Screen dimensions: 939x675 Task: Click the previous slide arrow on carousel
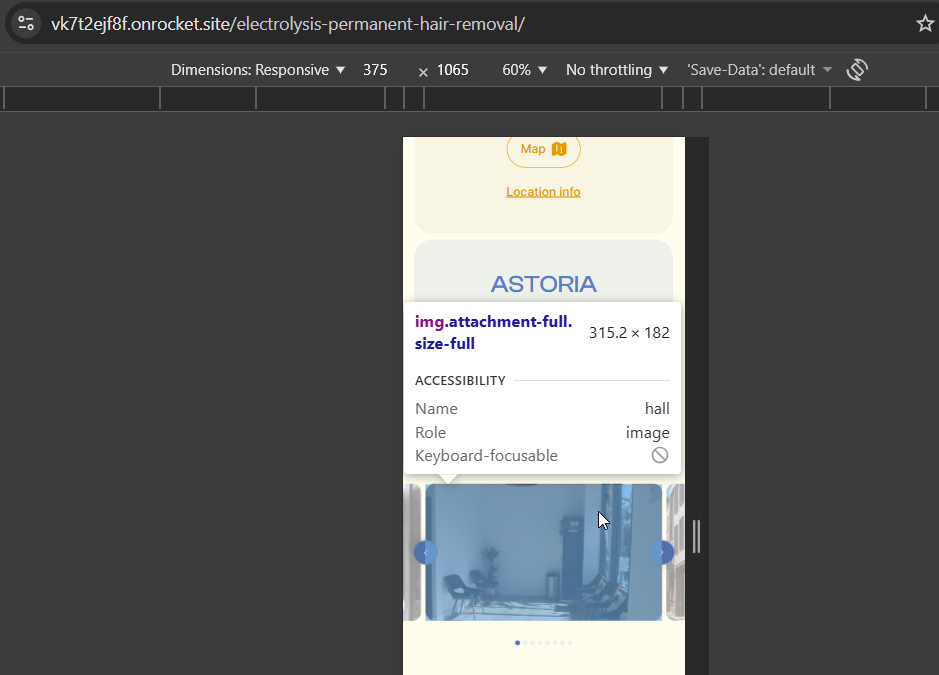pyautogui.click(x=425, y=552)
